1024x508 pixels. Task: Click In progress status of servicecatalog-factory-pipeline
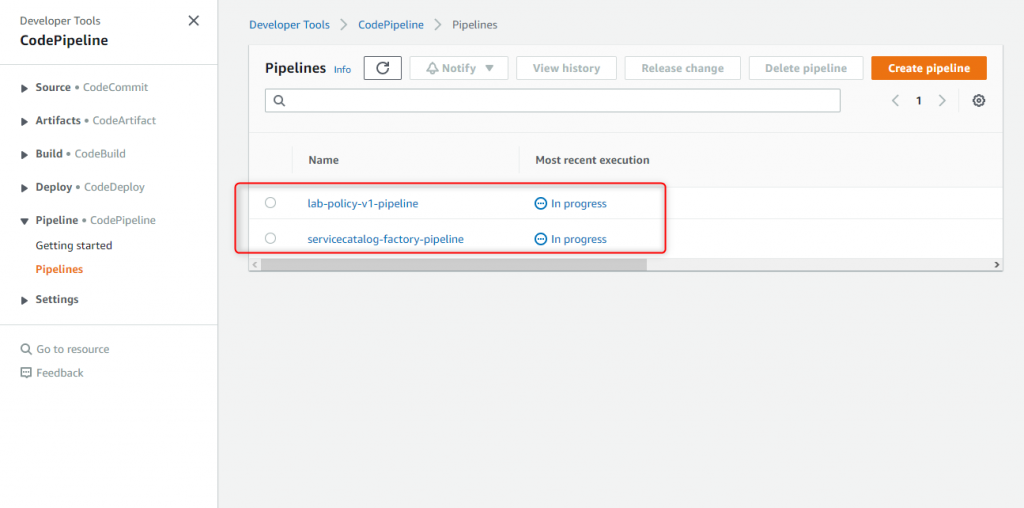click(571, 239)
